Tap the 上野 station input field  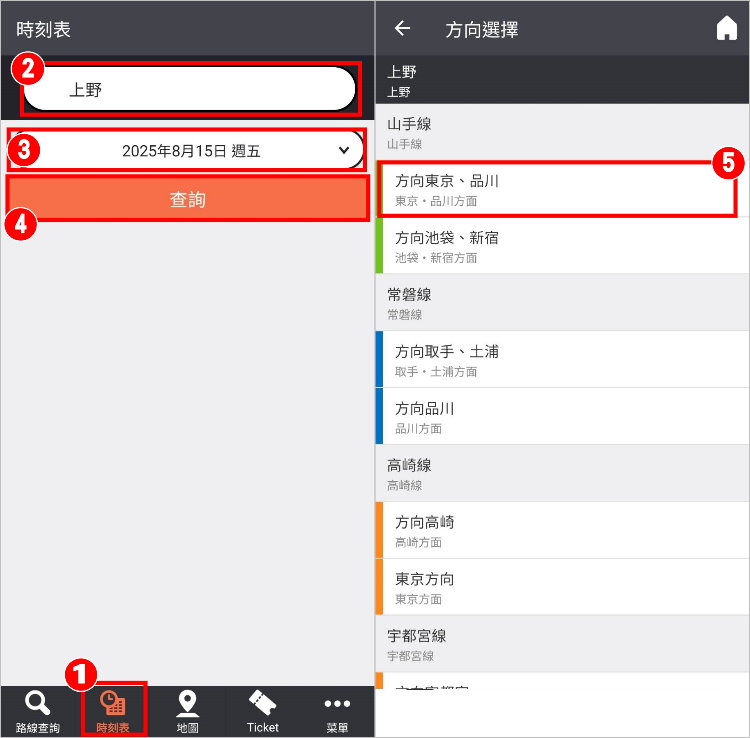pos(190,88)
